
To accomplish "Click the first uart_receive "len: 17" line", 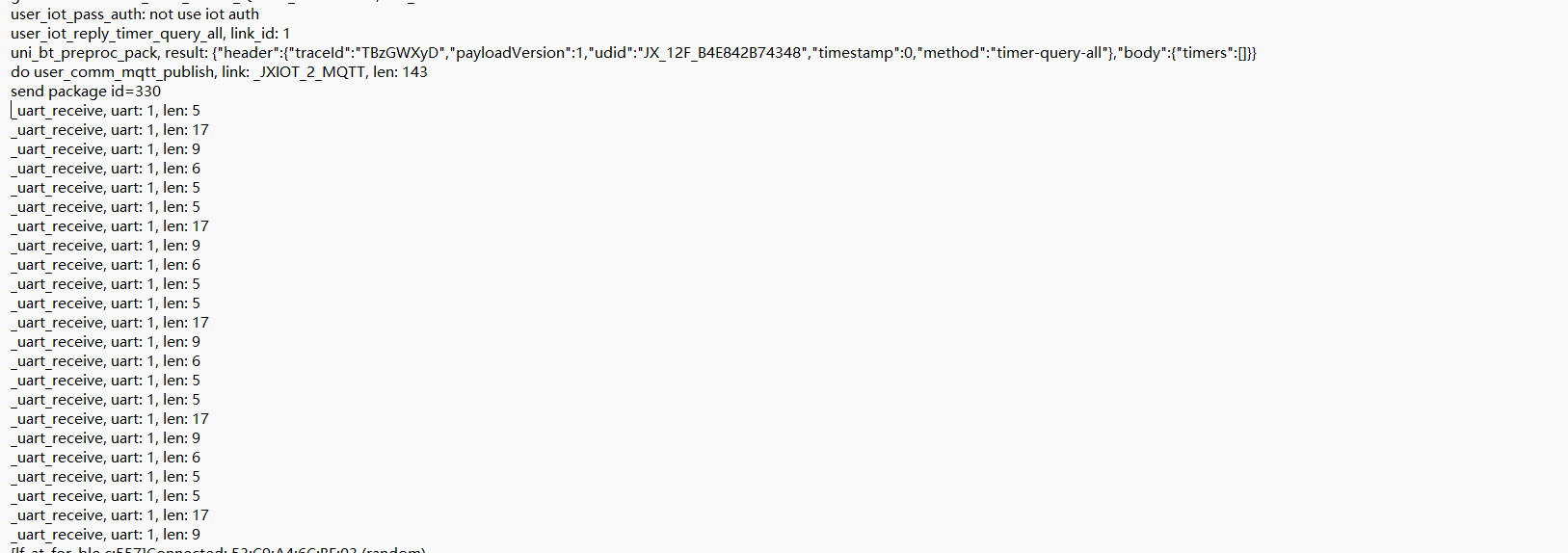I will 110,130.
